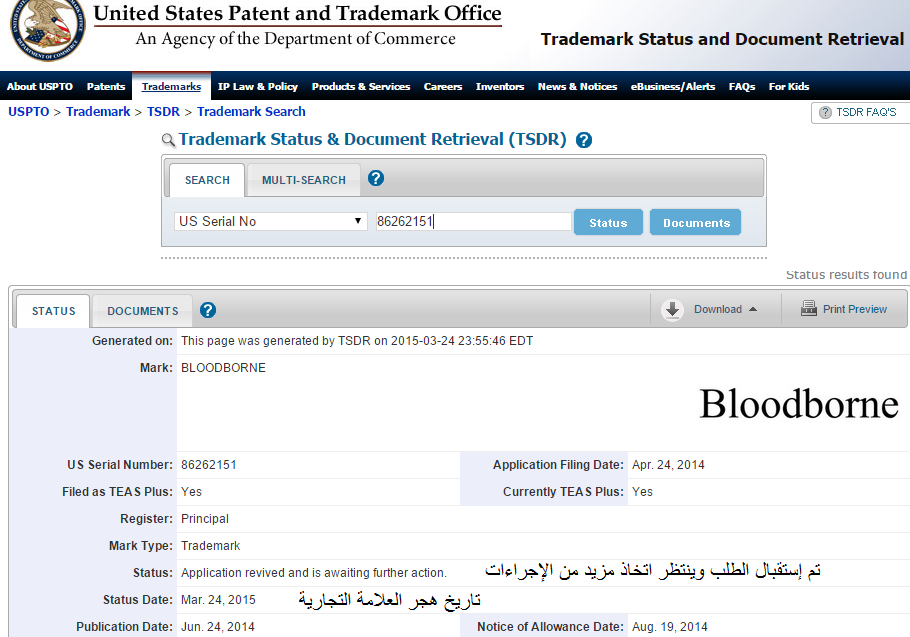This screenshot has height=637, width=910.
Task: Click the TSDR FAQ'S question icon
Action: coord(825,112)
